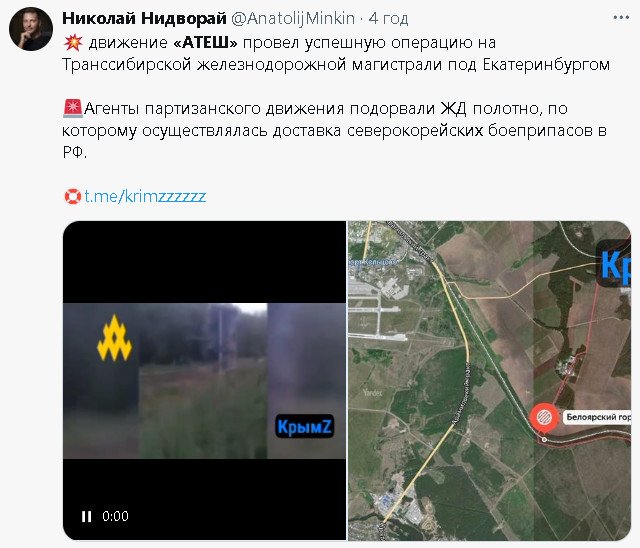Open Николай Нидворай's profile avatar
Viewport: 640px width, 548px height.
(31, 29)
